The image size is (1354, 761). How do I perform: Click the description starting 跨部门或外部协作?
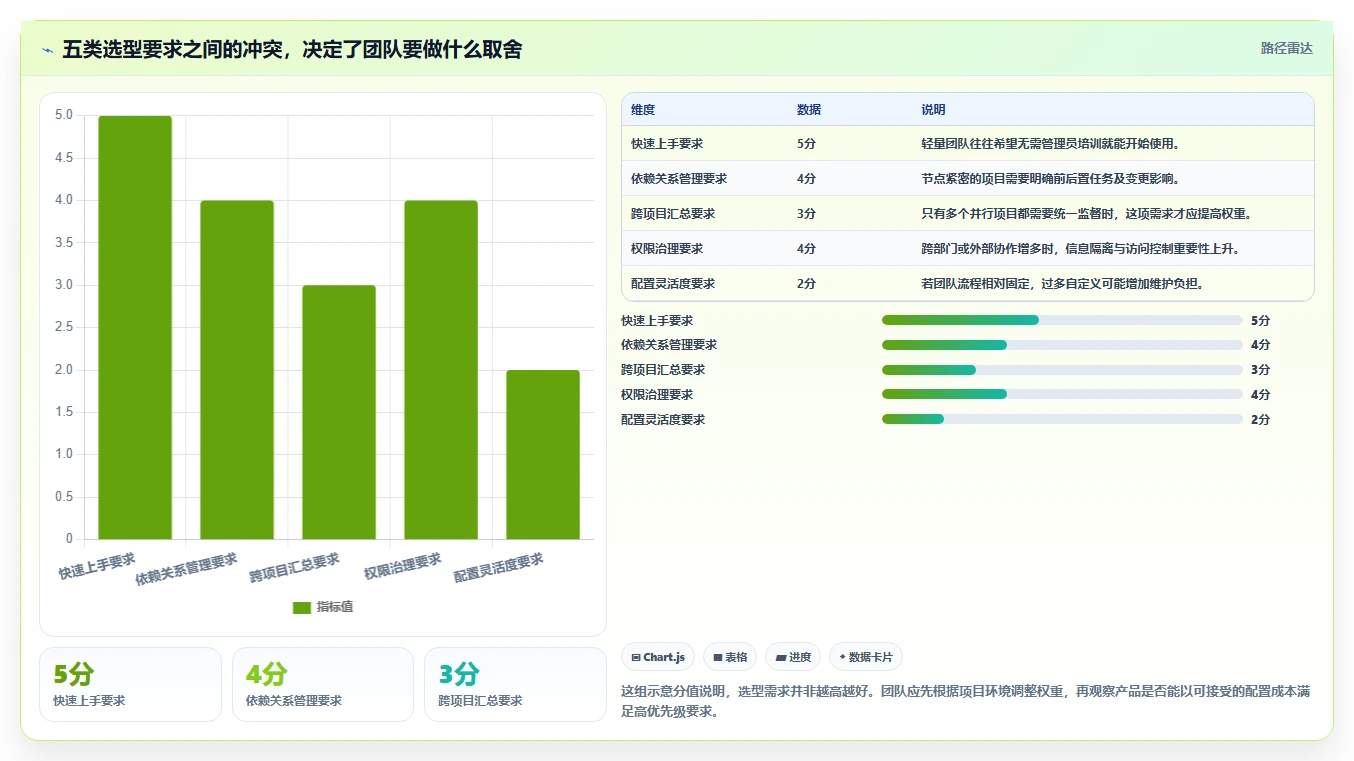[x=1082, y=249]
